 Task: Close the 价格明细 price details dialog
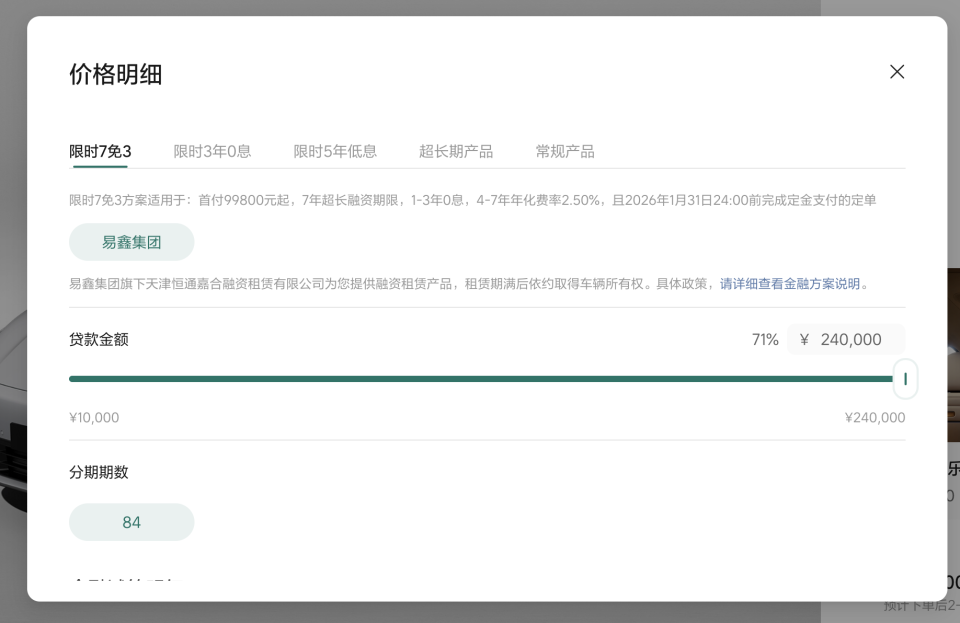897,71
